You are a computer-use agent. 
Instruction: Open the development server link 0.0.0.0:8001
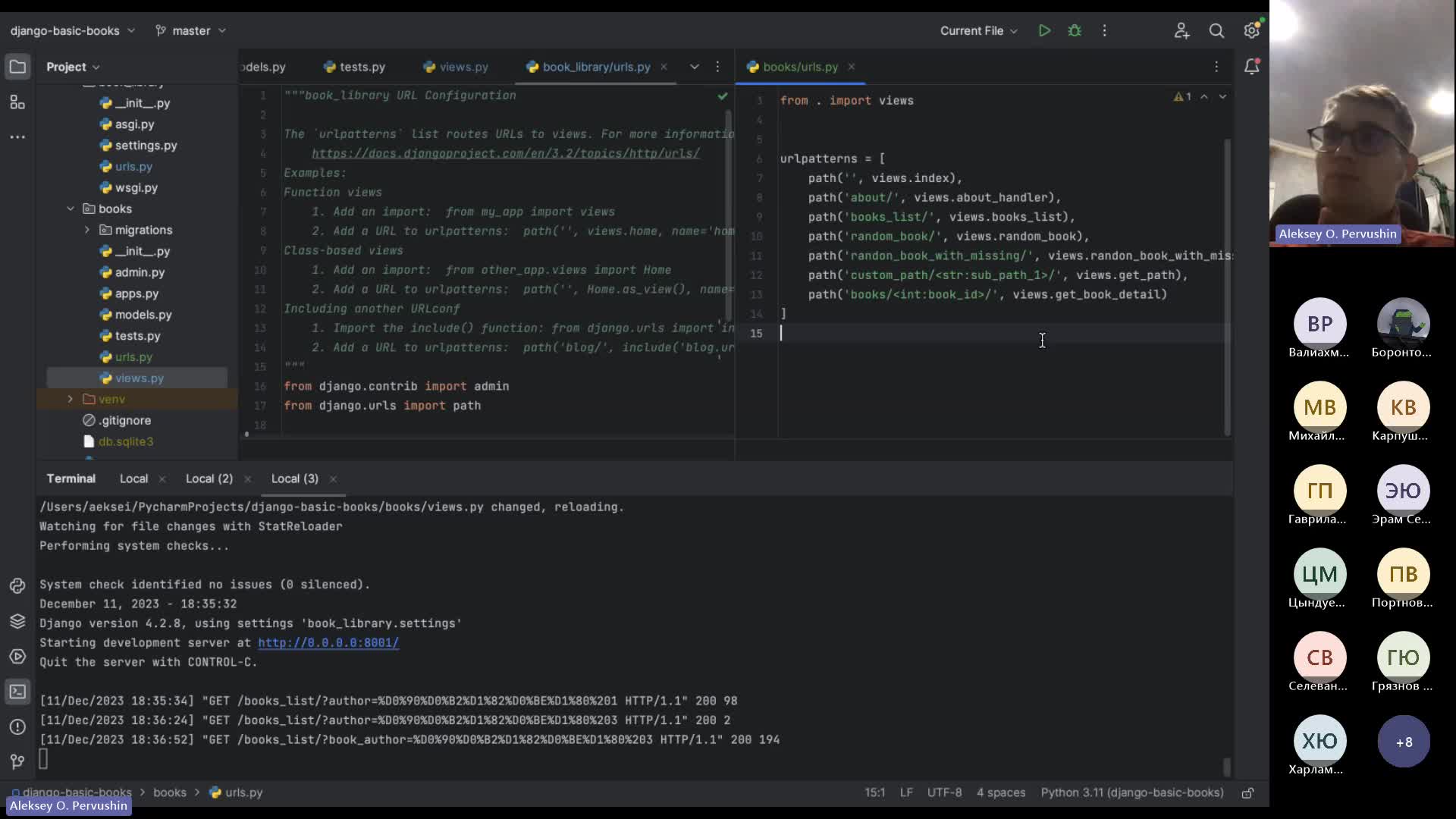tap(328, 642)
